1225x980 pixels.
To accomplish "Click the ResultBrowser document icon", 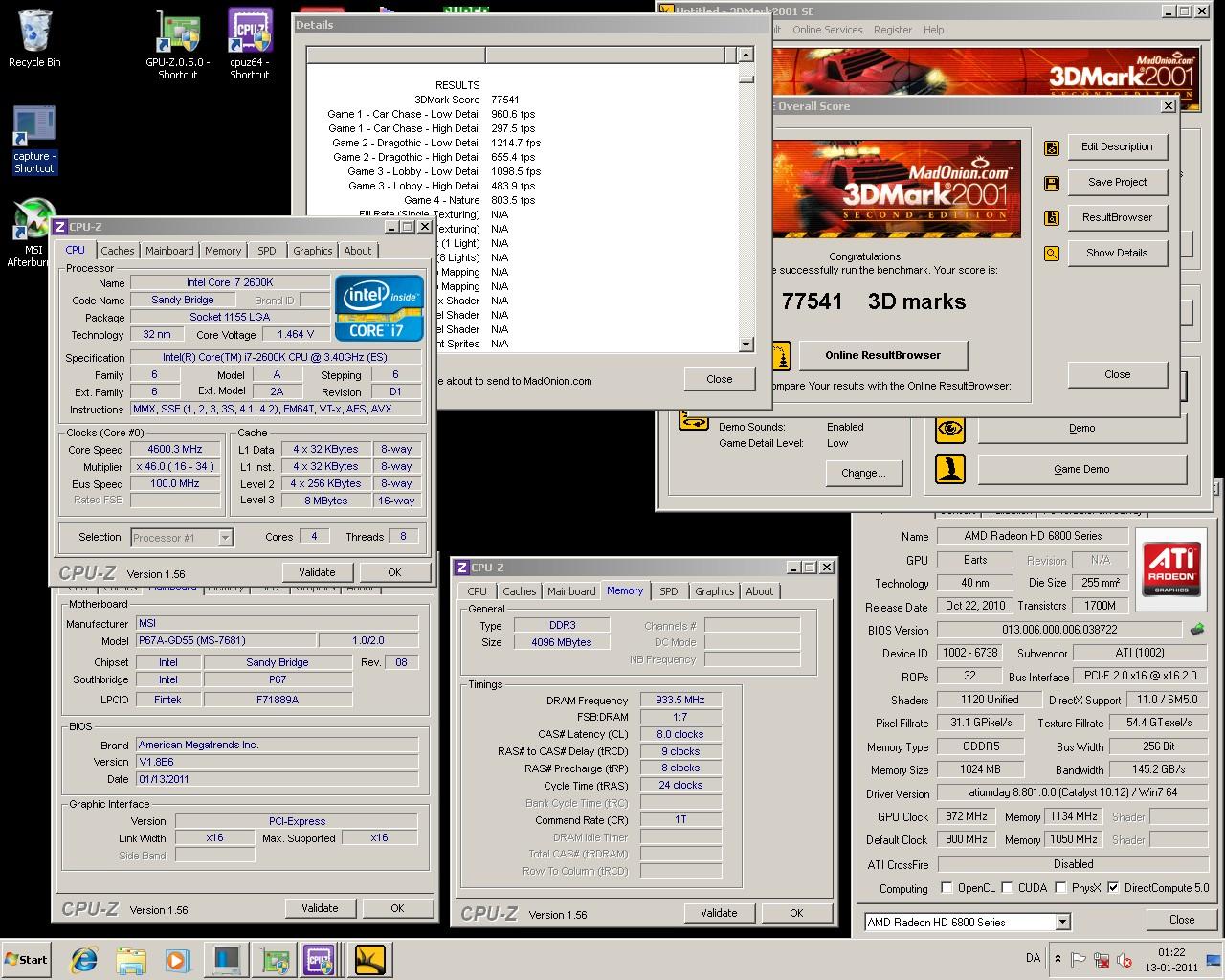I will [x=1052, y=218].
